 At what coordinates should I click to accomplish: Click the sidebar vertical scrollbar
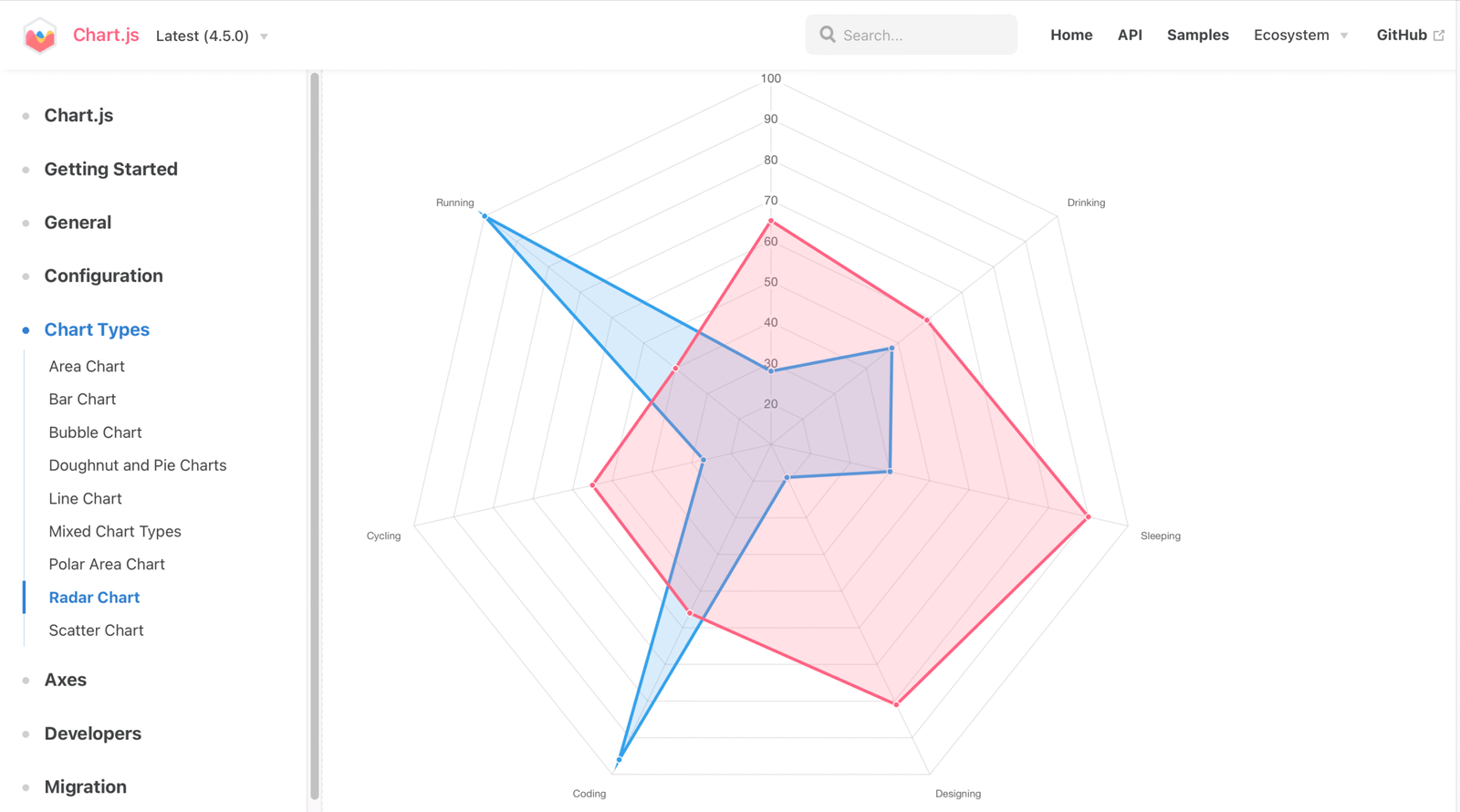[x=315, y=438]
